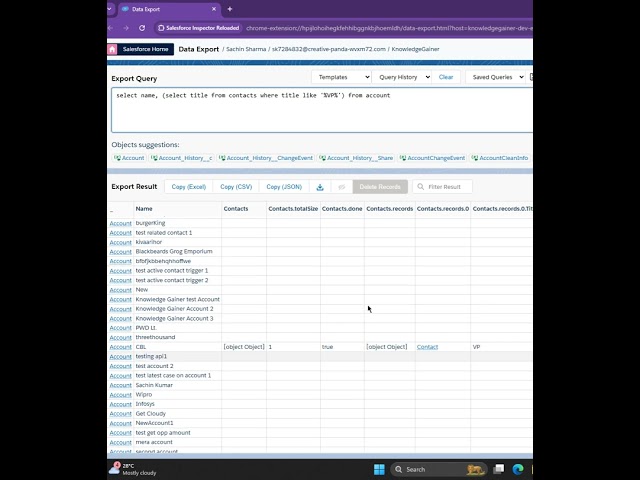Open Task View on the taskbar
640x480 pixels.
pos(498,469)
